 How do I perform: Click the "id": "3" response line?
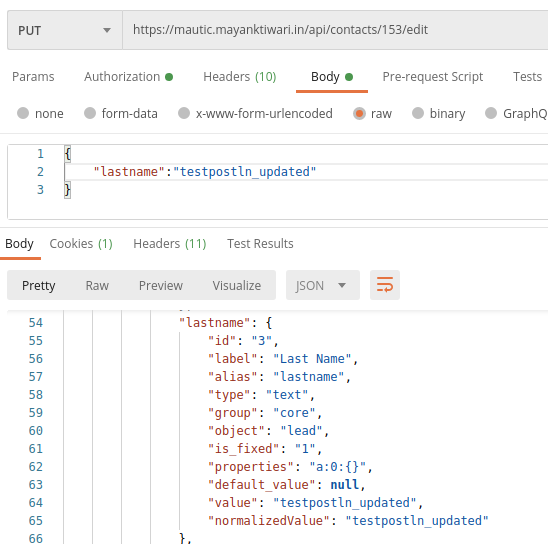[243, 341]
